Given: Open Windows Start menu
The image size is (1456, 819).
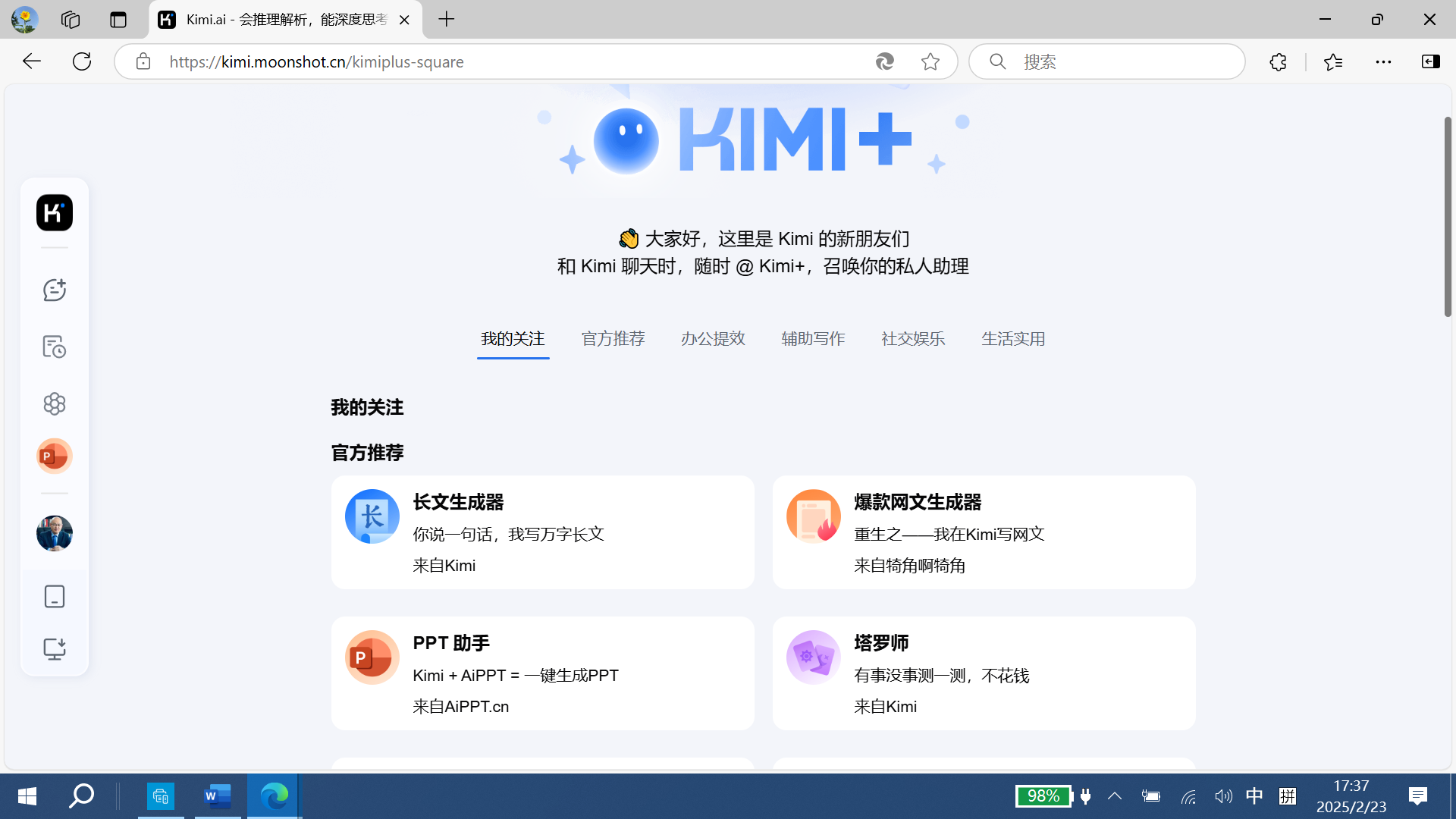Looking at the screenshot, I should click(27, 796).
